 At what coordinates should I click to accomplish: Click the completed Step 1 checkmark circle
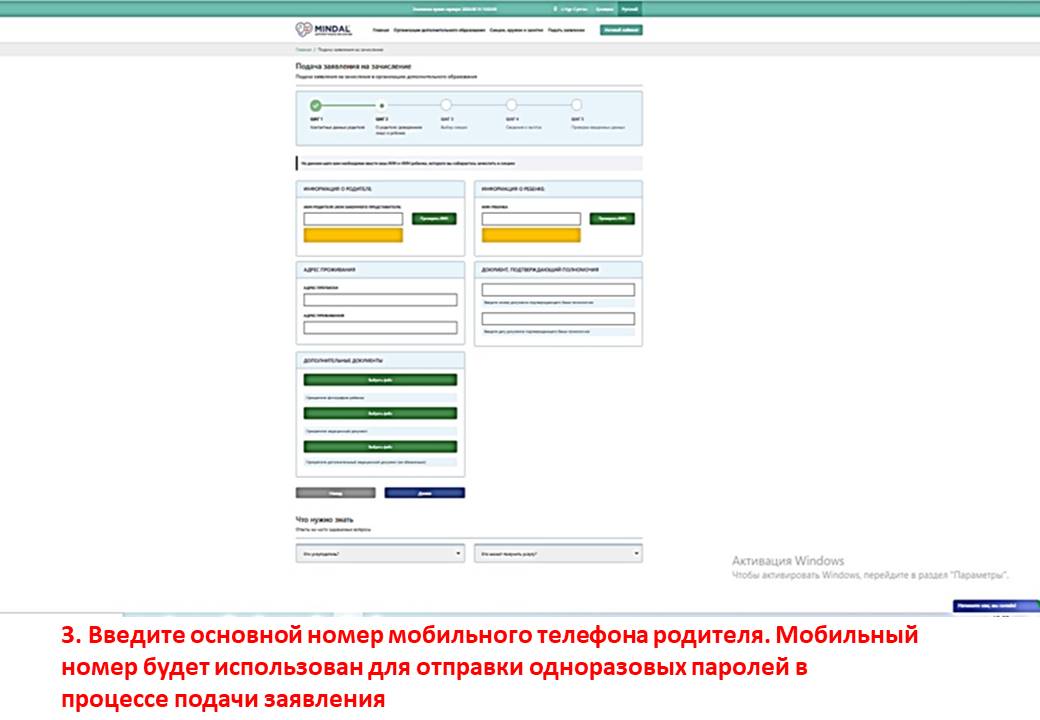pyautogui.click(x=315, y=105)
